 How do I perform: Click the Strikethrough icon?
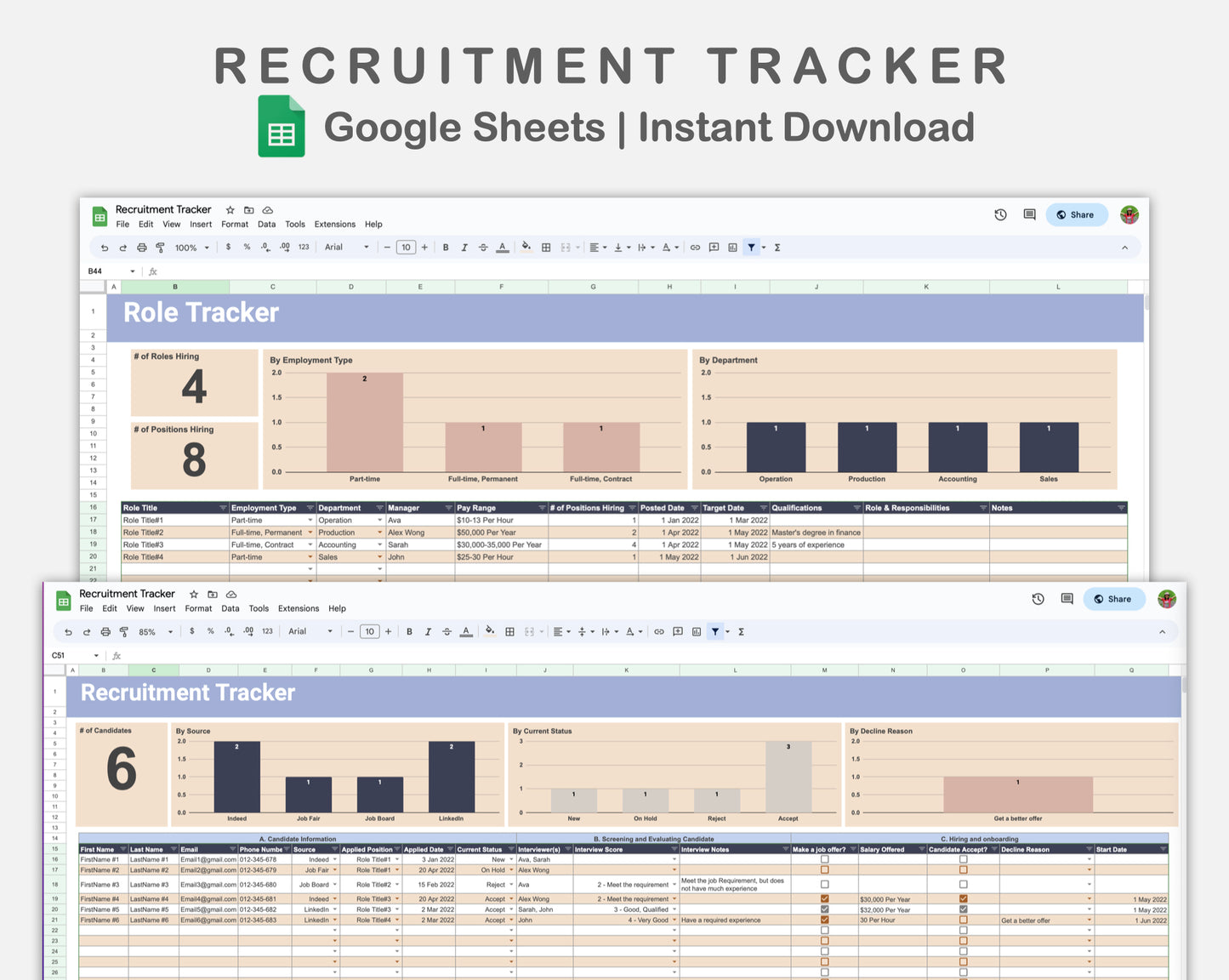(x=446, y=631)
